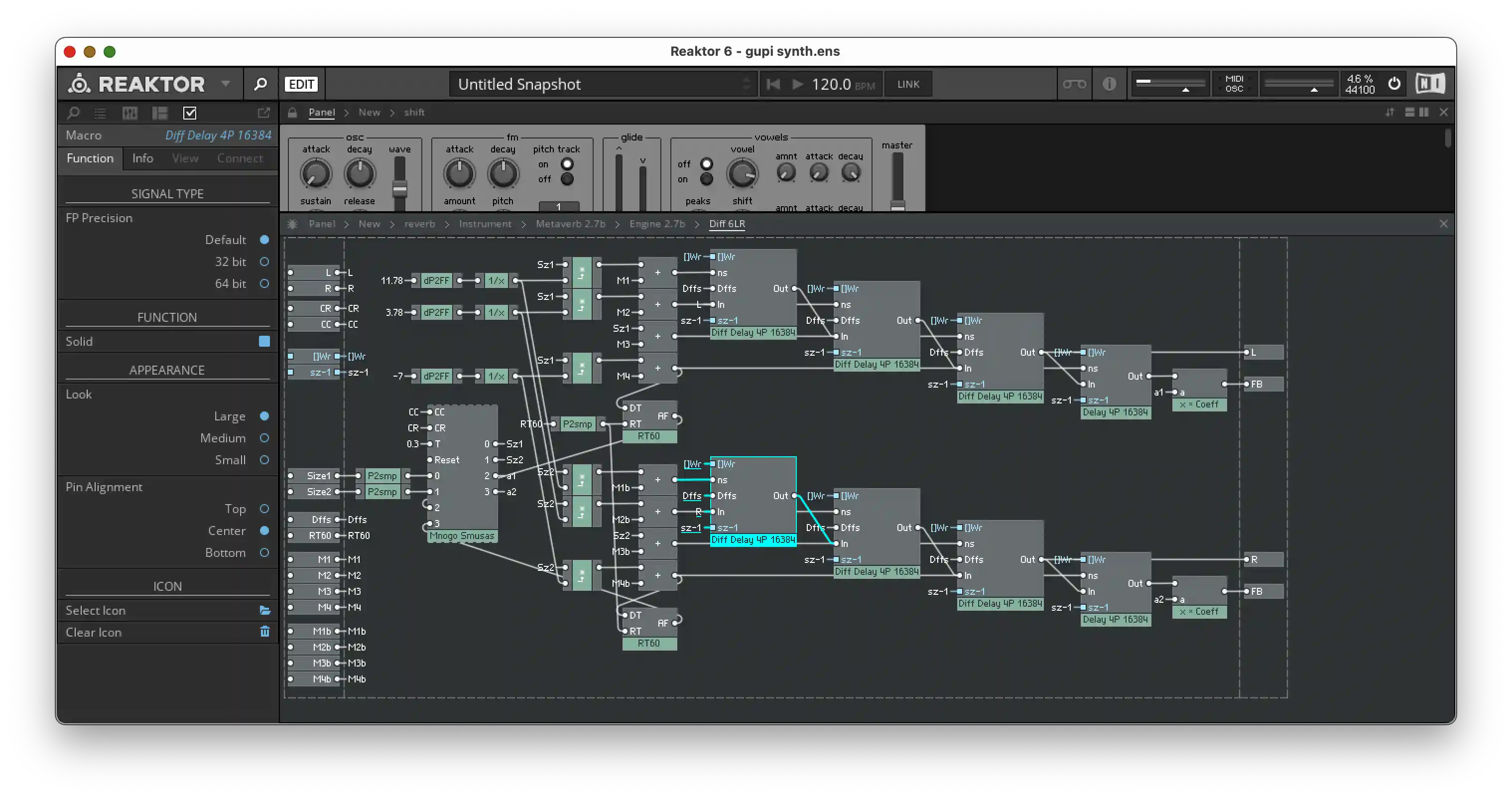1512x798 pixels.
Task: Click the magnifier search icon beside REAKTOR logo
Action: pos(260,84)
